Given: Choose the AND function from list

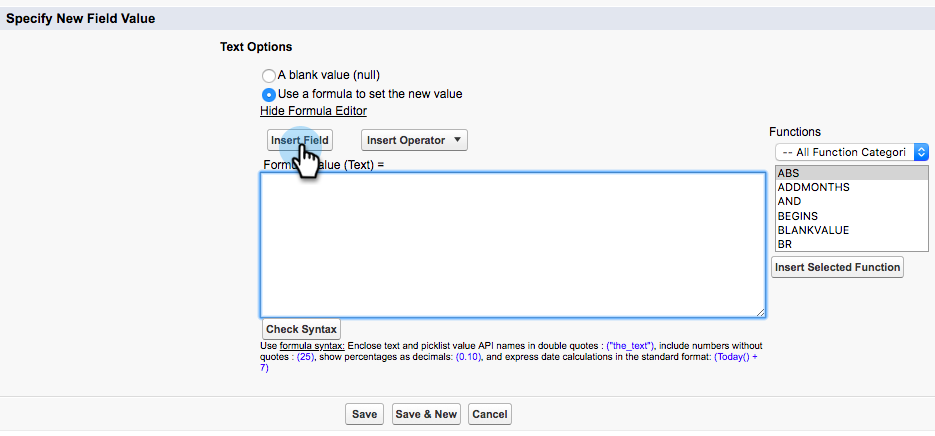Looking at the screenshot, I should pyautogui.click(x=789, y=201).
